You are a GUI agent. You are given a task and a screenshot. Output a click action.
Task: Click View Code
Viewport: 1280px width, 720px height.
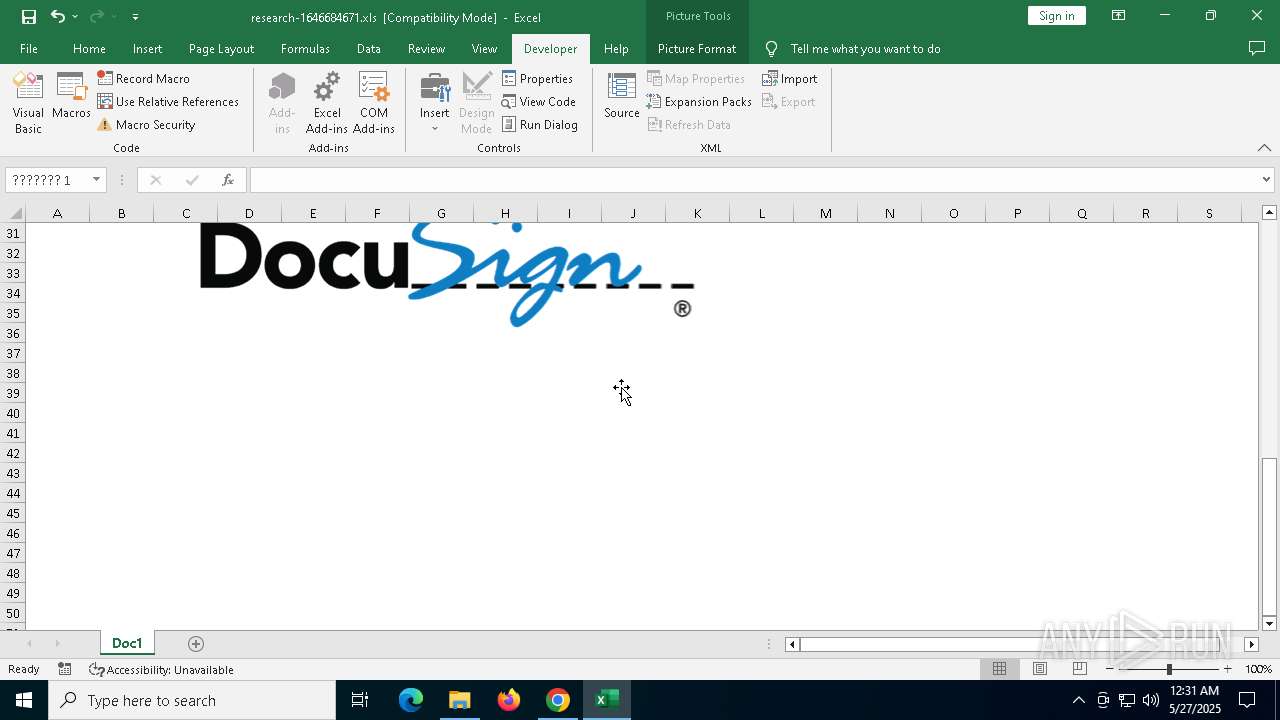point(539,101)
